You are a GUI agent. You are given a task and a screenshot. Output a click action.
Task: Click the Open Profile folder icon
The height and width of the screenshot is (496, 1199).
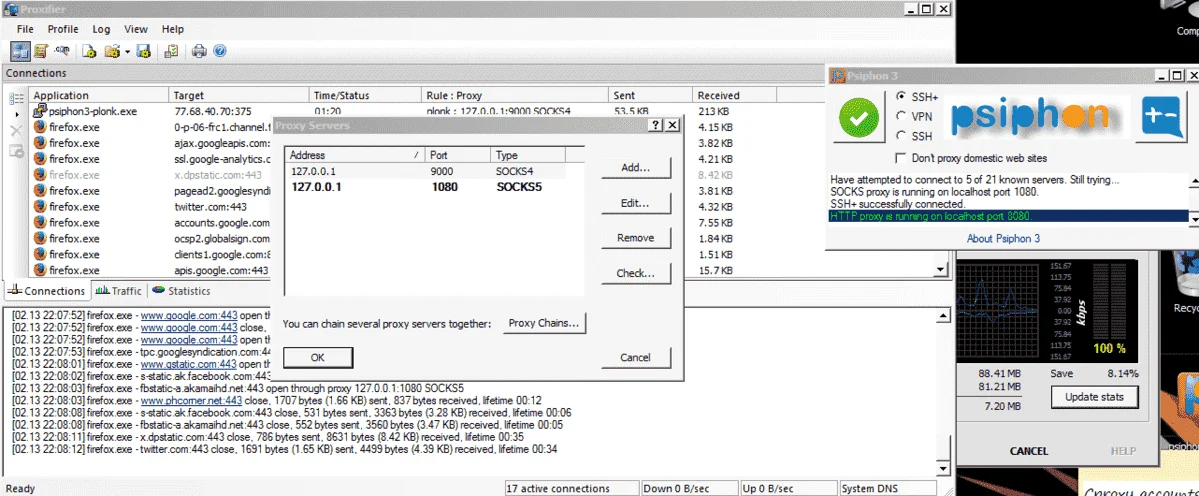click(x=112, y=51)
